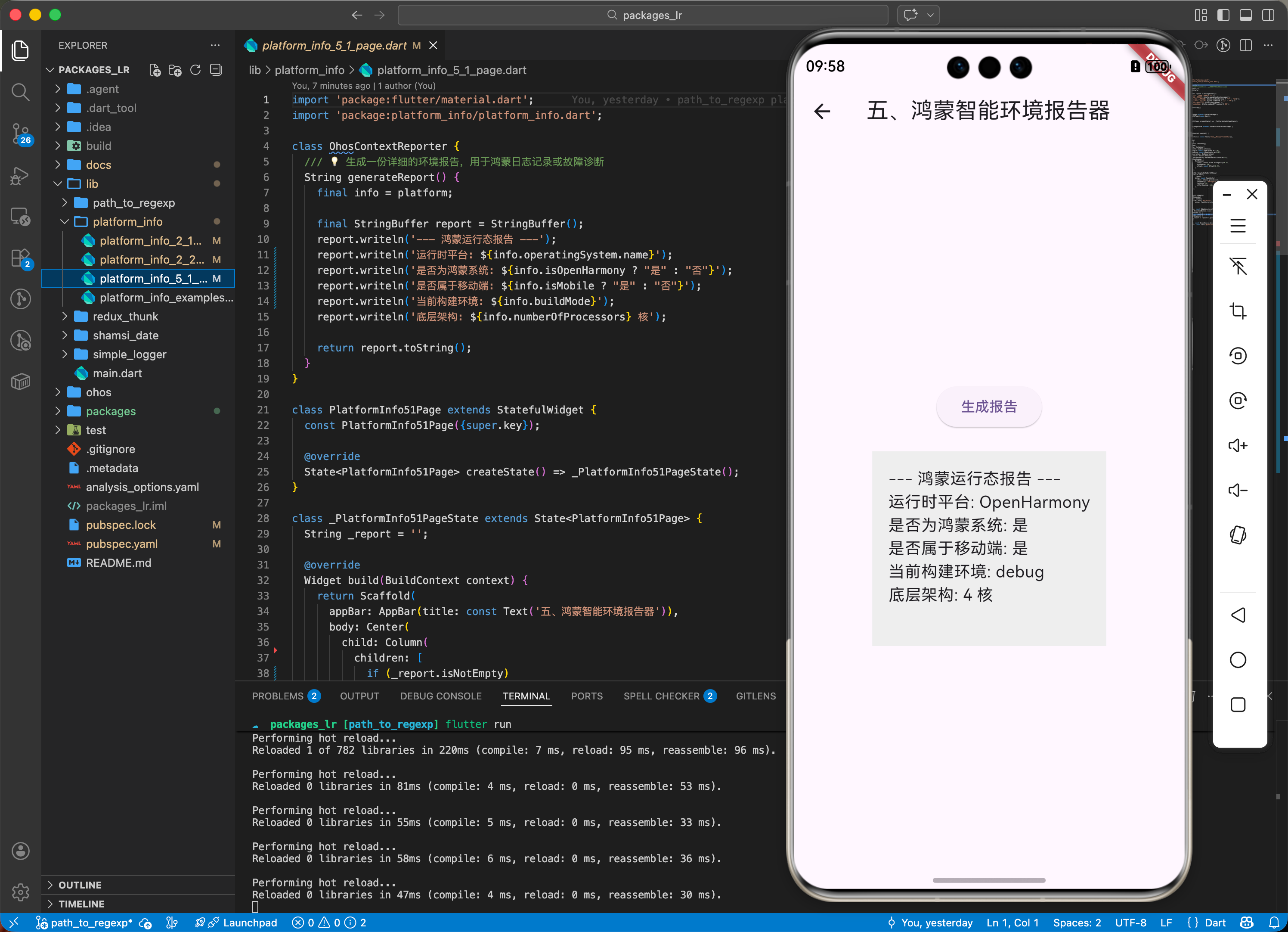Expand the OUTLINE section

[x=80, y=885]
